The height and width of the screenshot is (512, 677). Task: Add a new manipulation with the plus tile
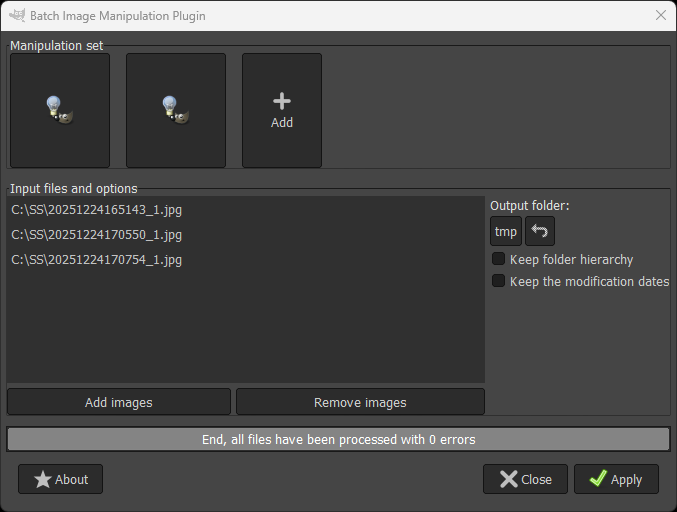pos(282,110)
